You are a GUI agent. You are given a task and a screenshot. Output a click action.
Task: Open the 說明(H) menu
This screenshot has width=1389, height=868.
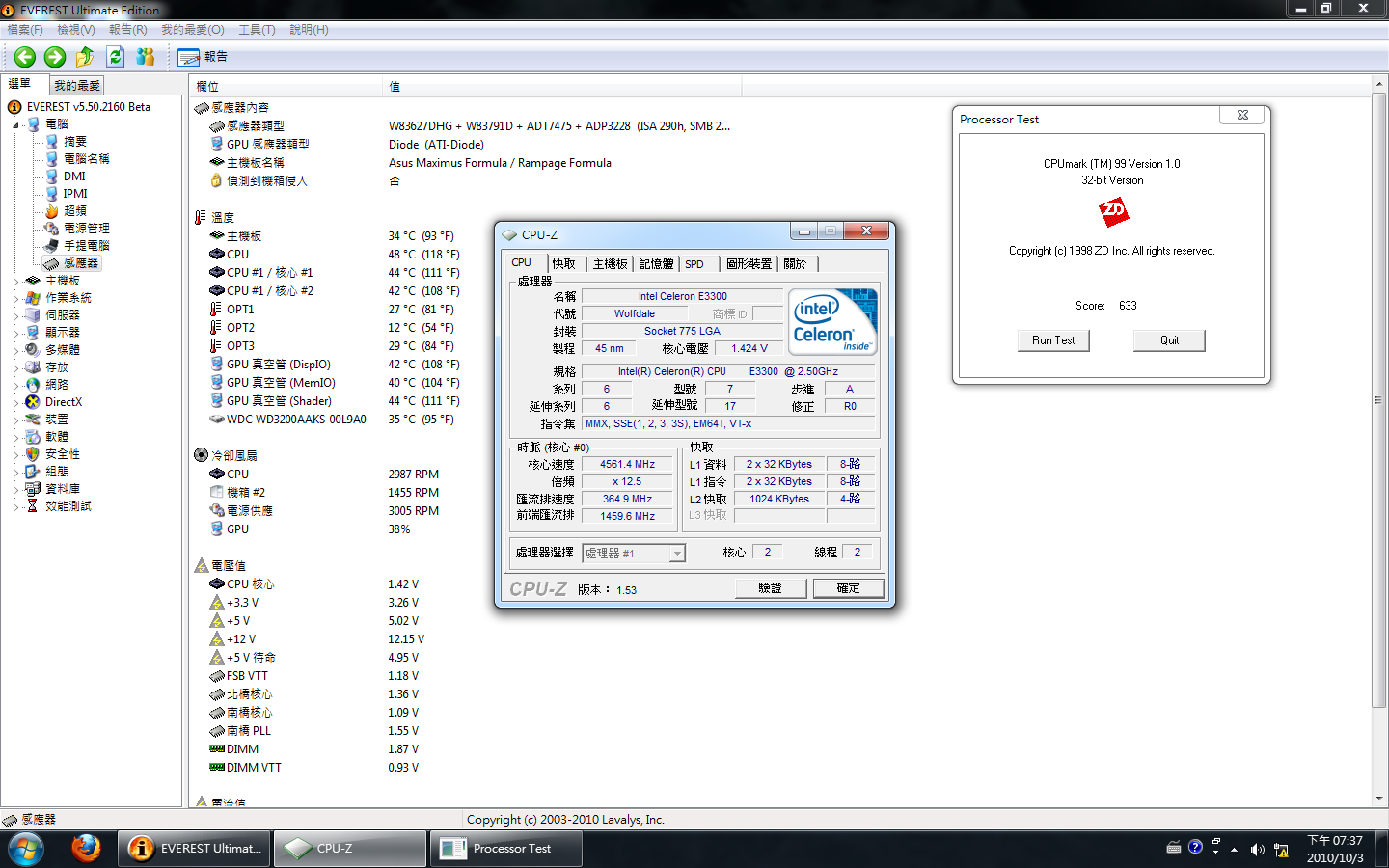pyautogui.click(x=309, y=30)
